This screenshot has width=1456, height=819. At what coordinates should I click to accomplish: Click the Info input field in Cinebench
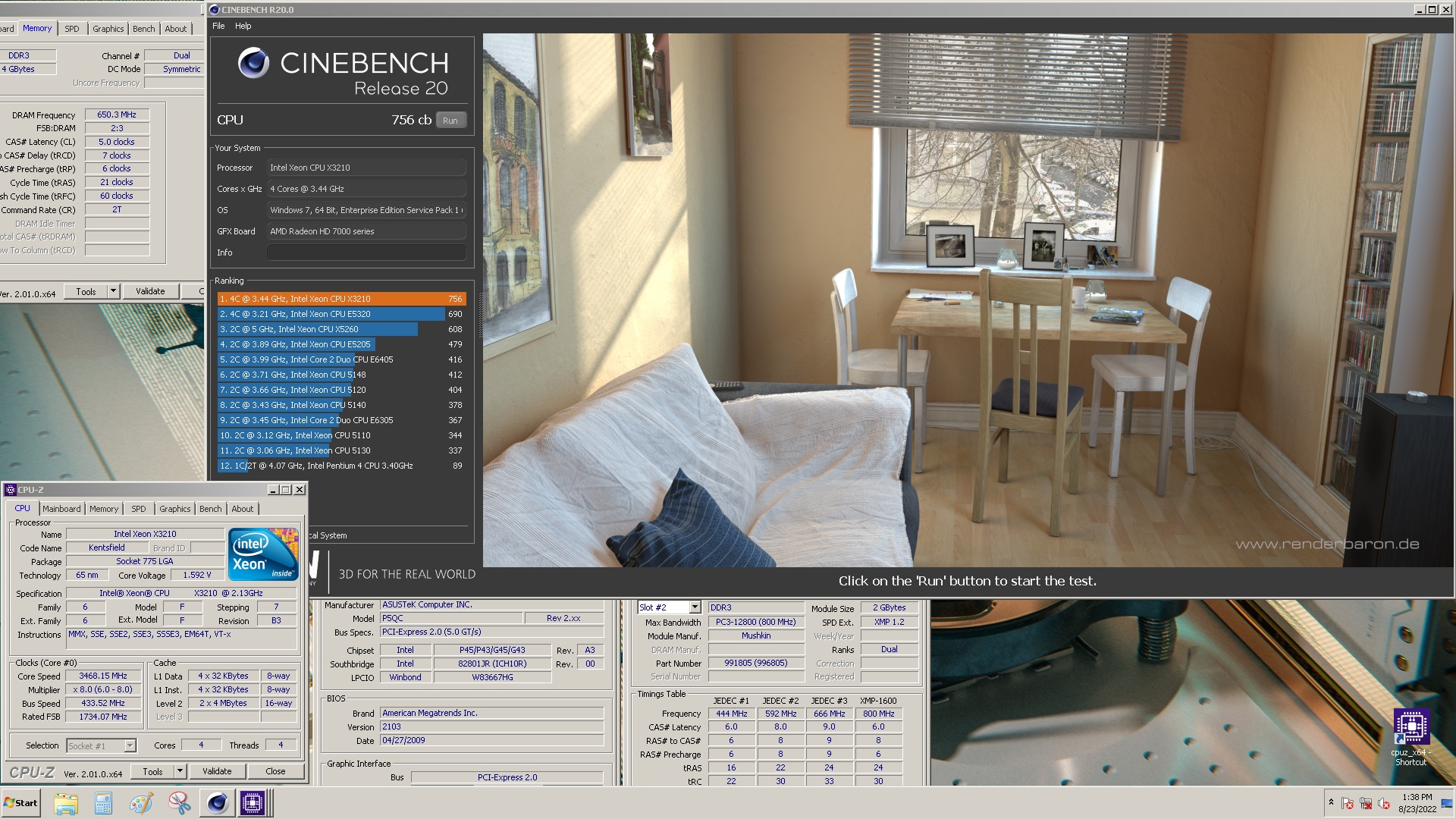click(x=366, y=253)
